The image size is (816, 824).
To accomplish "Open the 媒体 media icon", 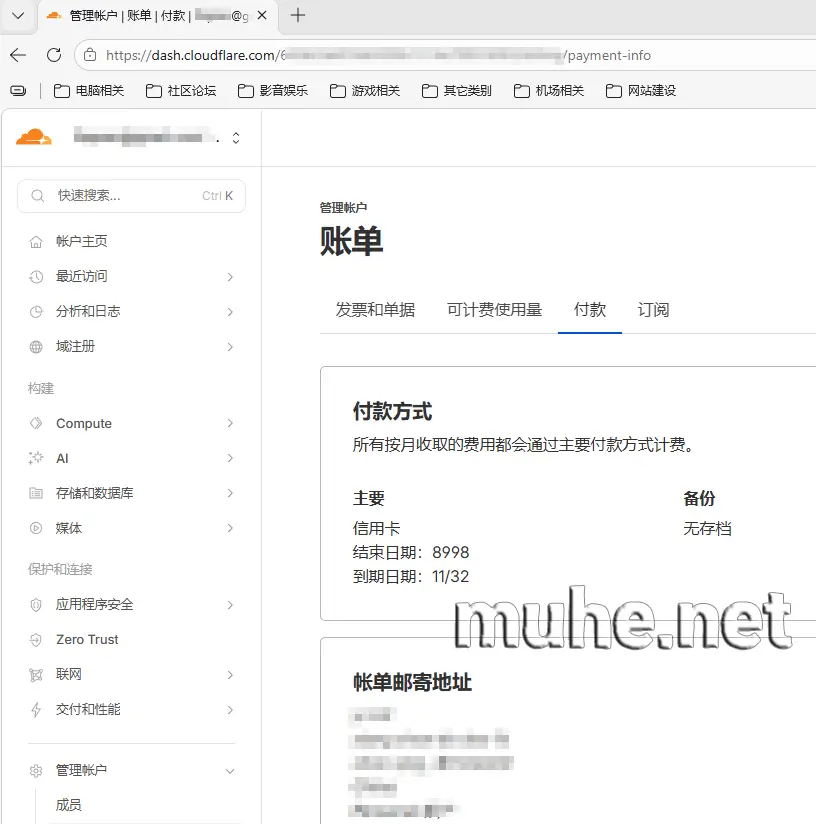I will pyautogui.click(x=33, y=528).
